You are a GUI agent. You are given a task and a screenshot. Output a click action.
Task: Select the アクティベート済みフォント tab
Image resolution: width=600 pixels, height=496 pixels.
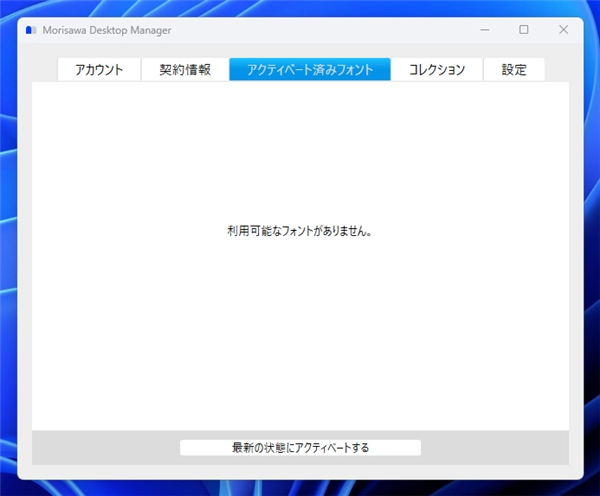pos(310,69)
